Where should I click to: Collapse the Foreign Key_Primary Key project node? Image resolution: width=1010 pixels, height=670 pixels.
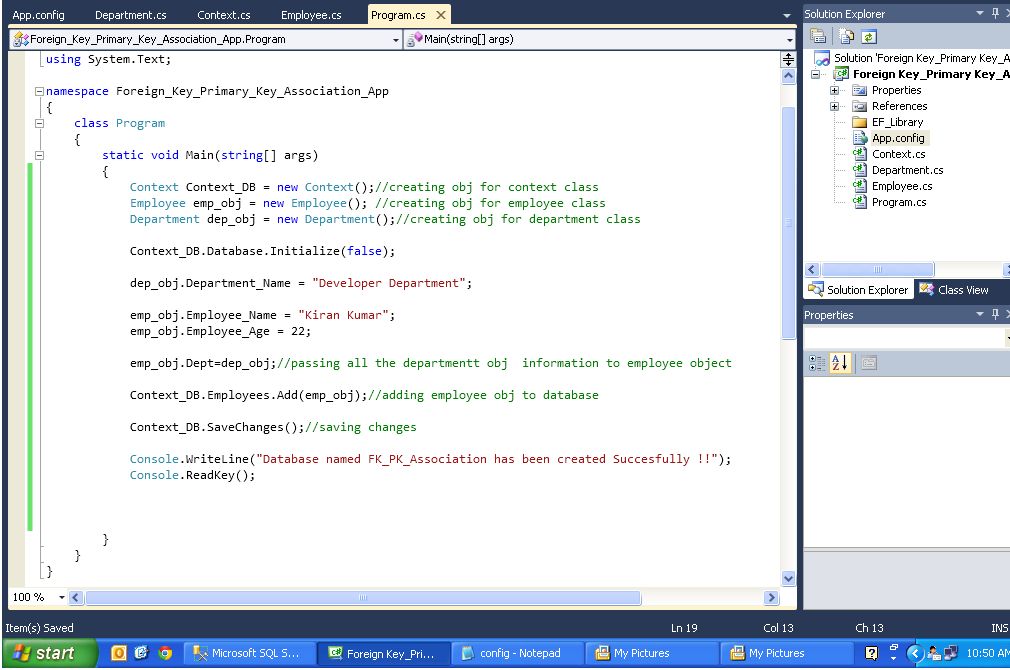816,75
